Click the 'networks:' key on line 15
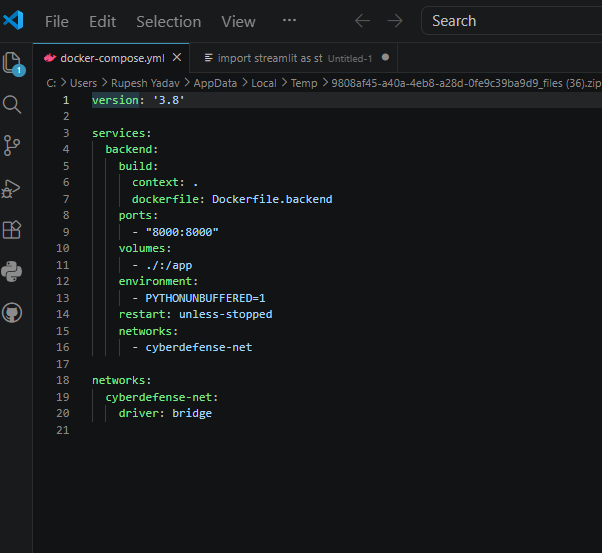Image resolution: width=602 pixels, height=553 pixels. pyautogui.click(x=148, y=331)
